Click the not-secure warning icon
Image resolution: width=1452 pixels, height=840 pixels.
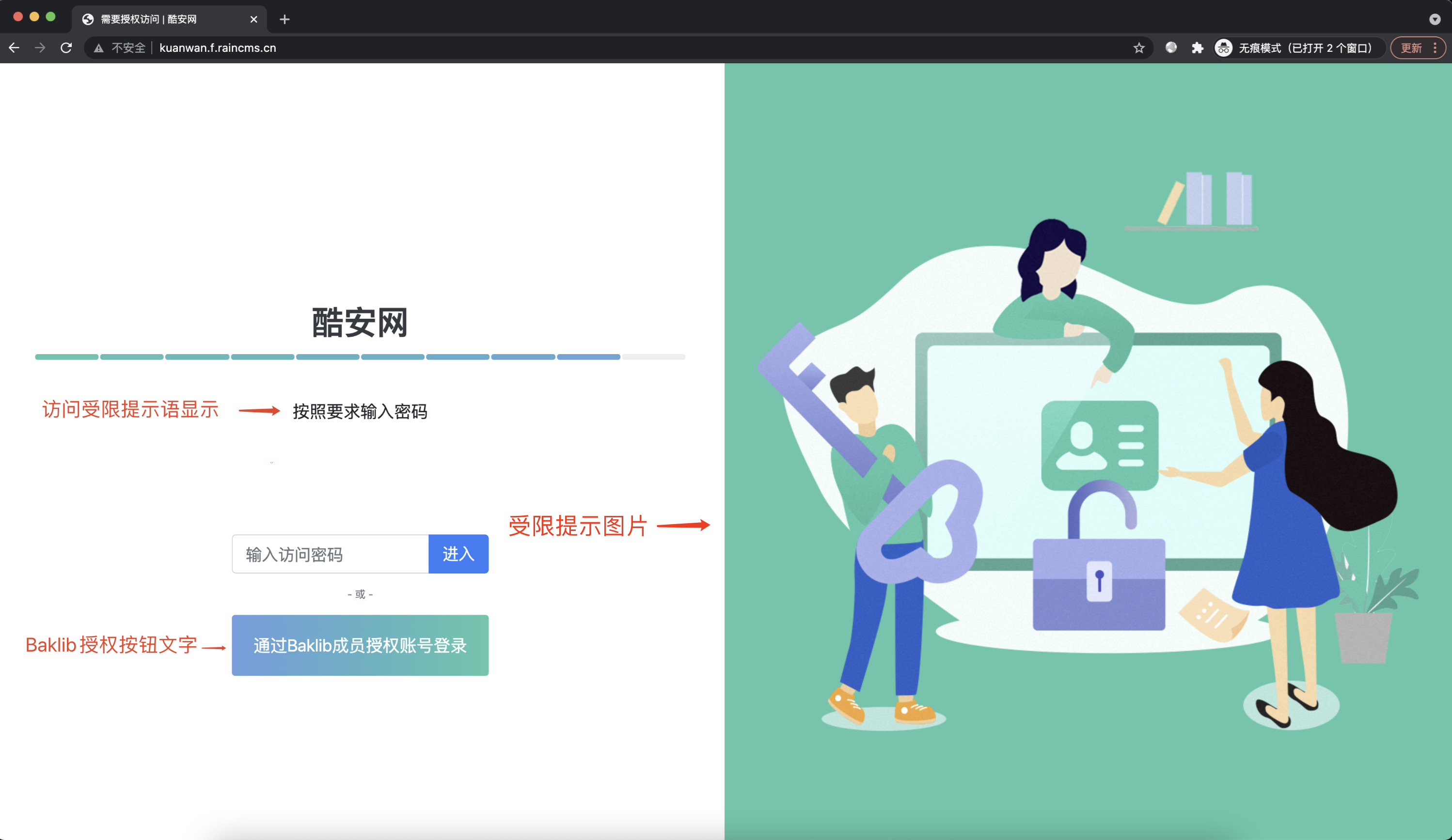pyautogui.click(x=98, y=48)
